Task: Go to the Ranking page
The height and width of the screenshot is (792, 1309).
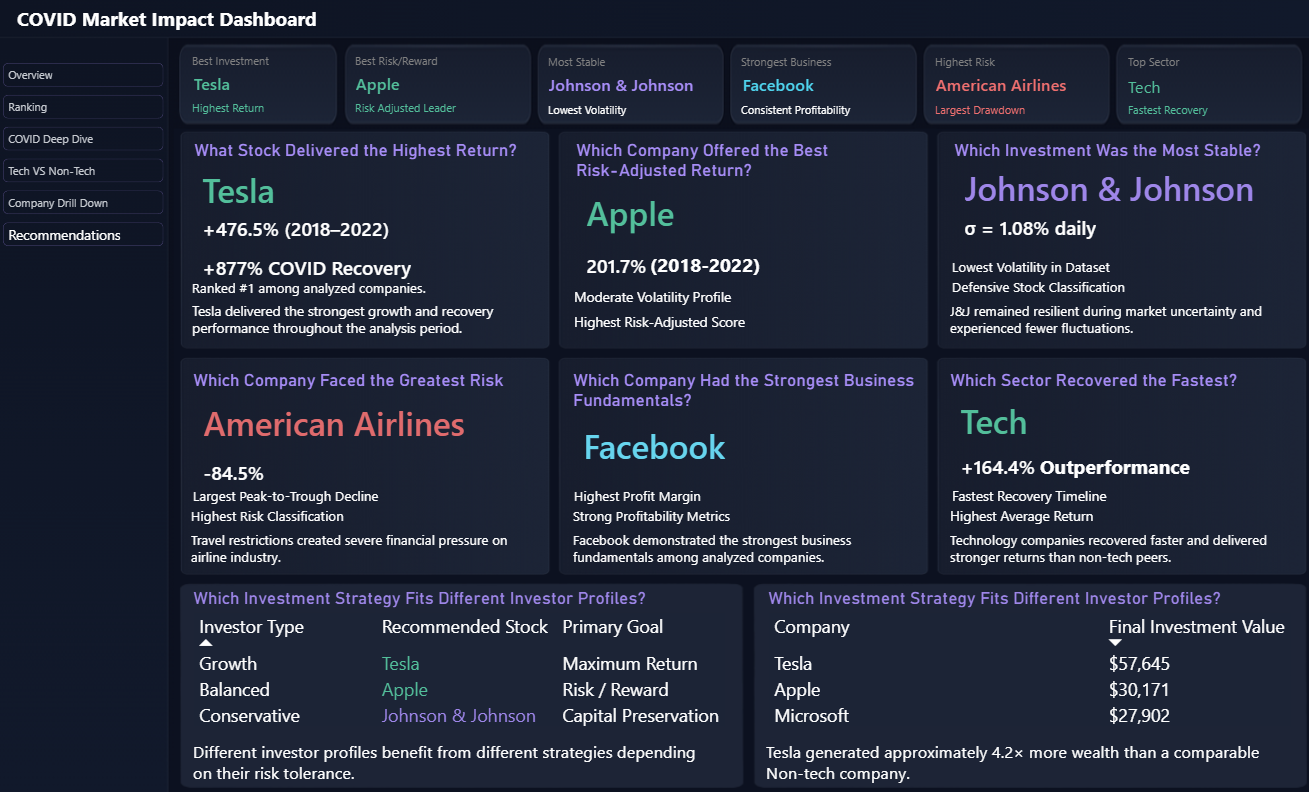Action: coord(83,107)
